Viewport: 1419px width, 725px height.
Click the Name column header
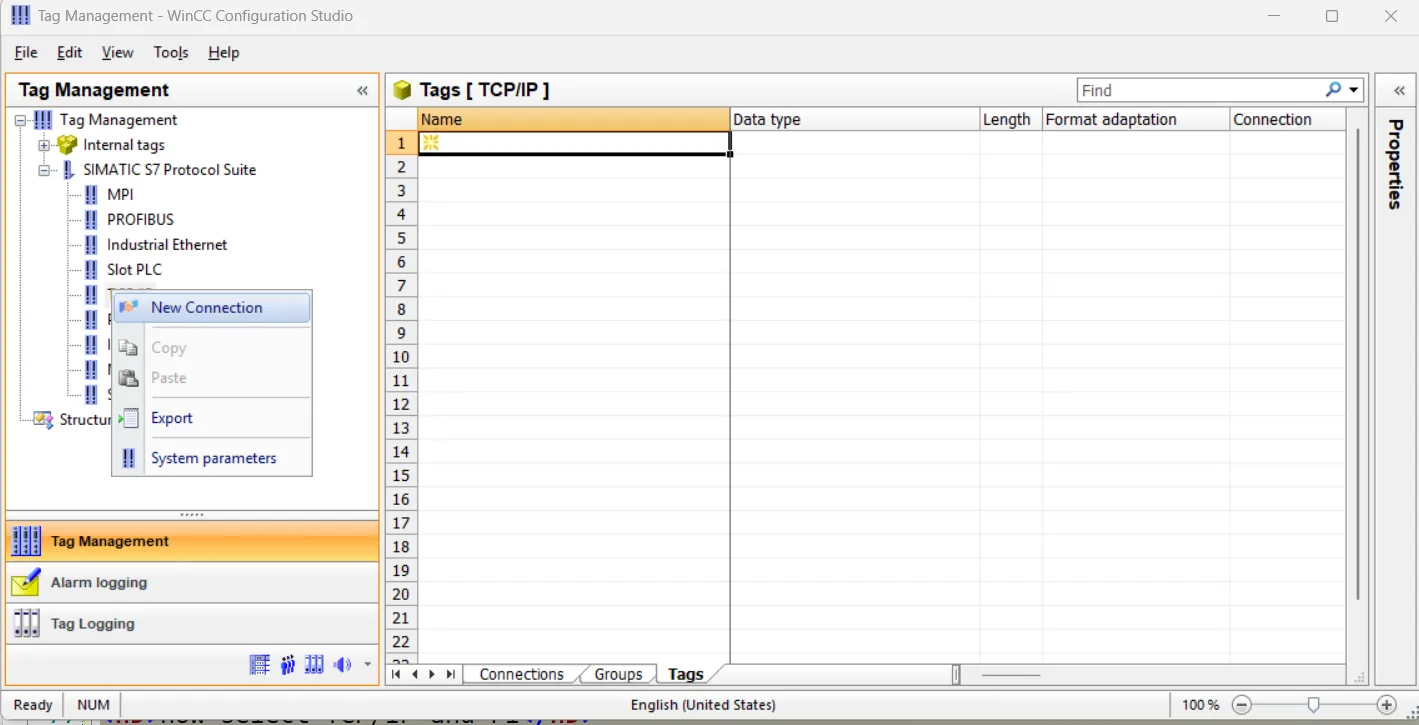(x=574, y=119)
